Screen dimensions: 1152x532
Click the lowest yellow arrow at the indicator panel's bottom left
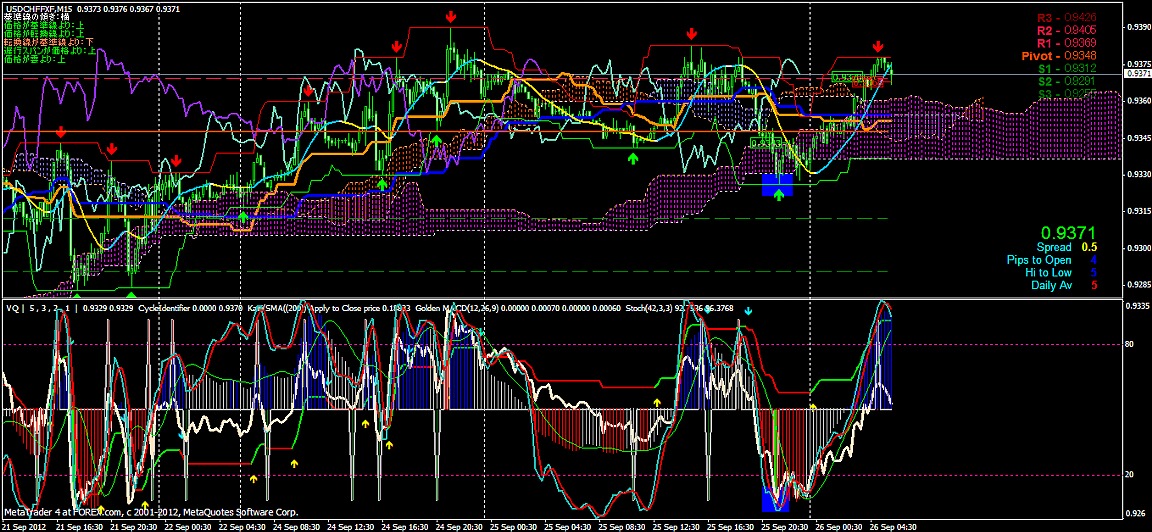coord(145,505)
